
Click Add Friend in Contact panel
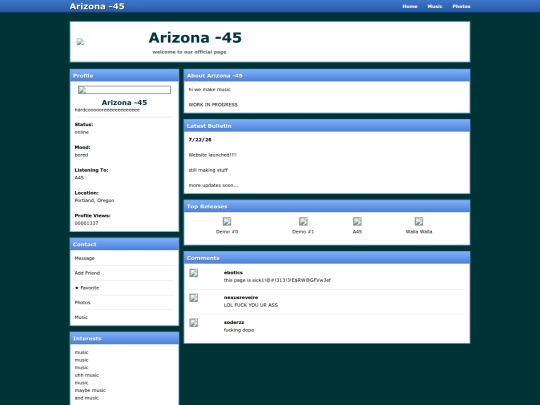[87, 273]
